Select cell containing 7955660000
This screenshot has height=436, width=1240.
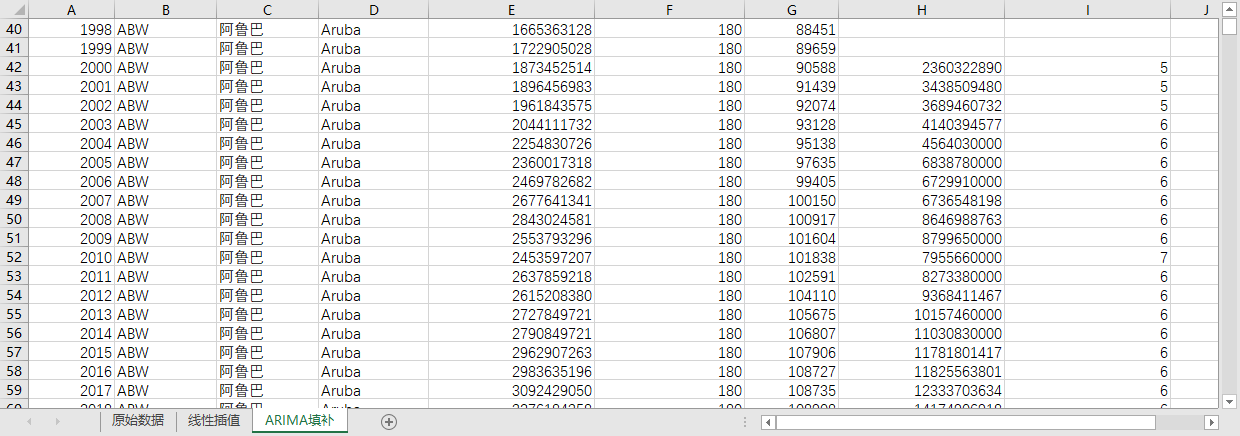(x=921, y=258)
